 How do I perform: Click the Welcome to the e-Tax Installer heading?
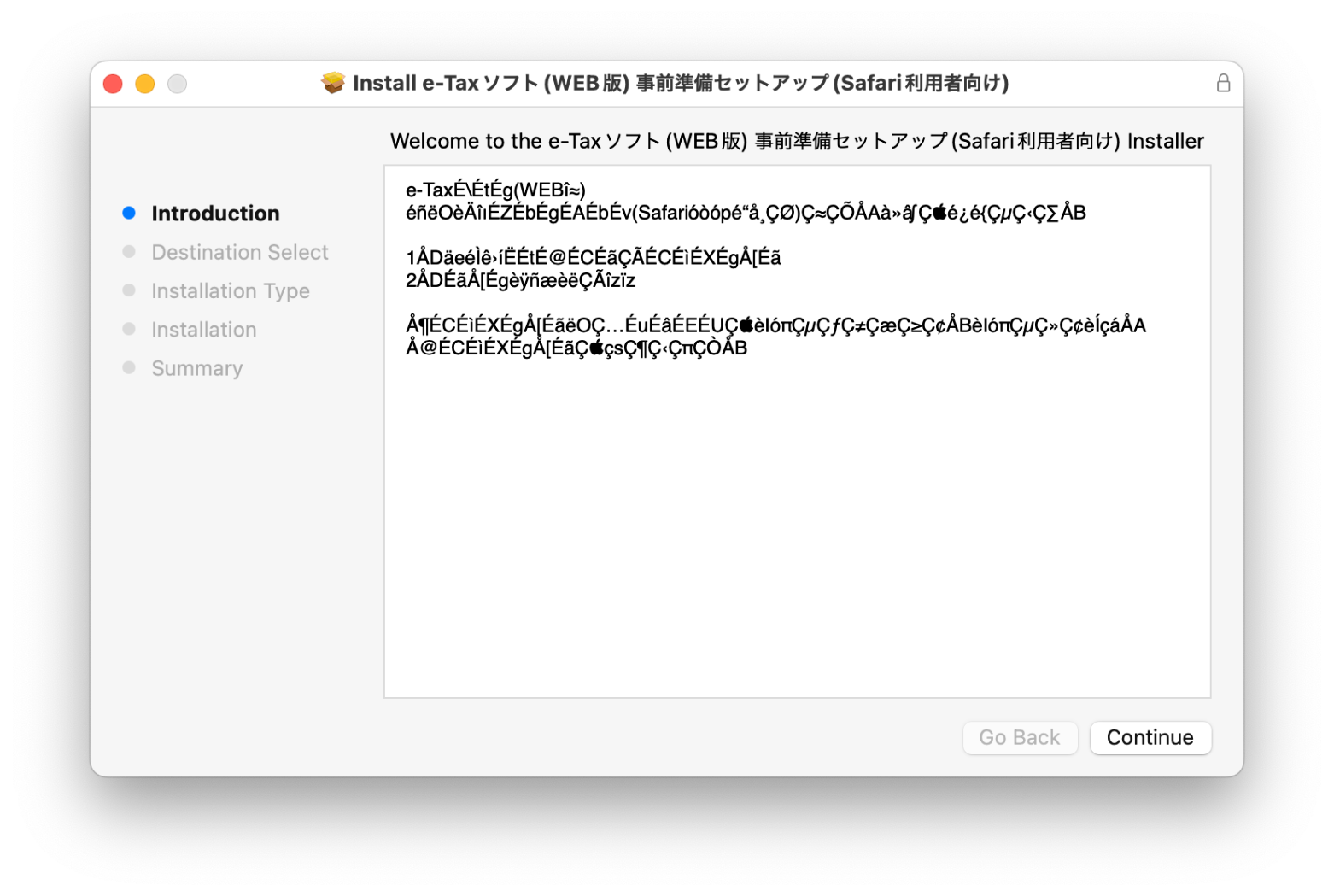797,141
